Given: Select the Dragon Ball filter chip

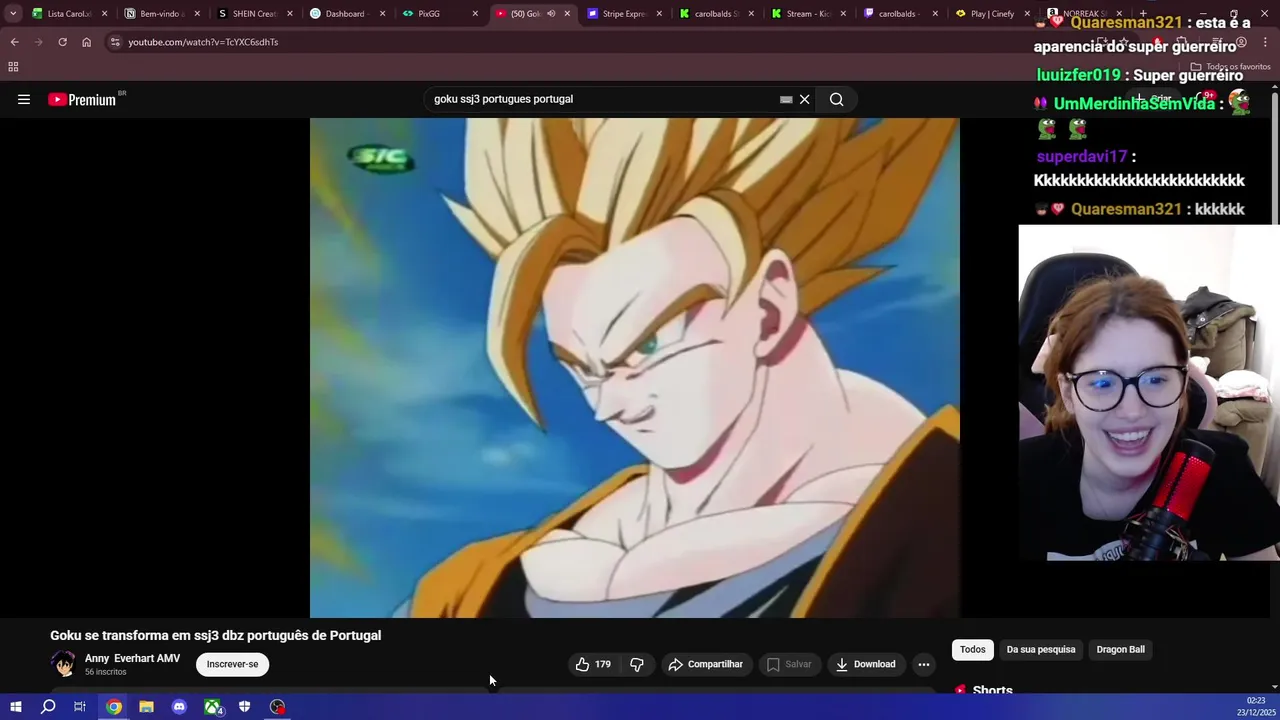Looking at the screenshot, I should coord(1120,649).
